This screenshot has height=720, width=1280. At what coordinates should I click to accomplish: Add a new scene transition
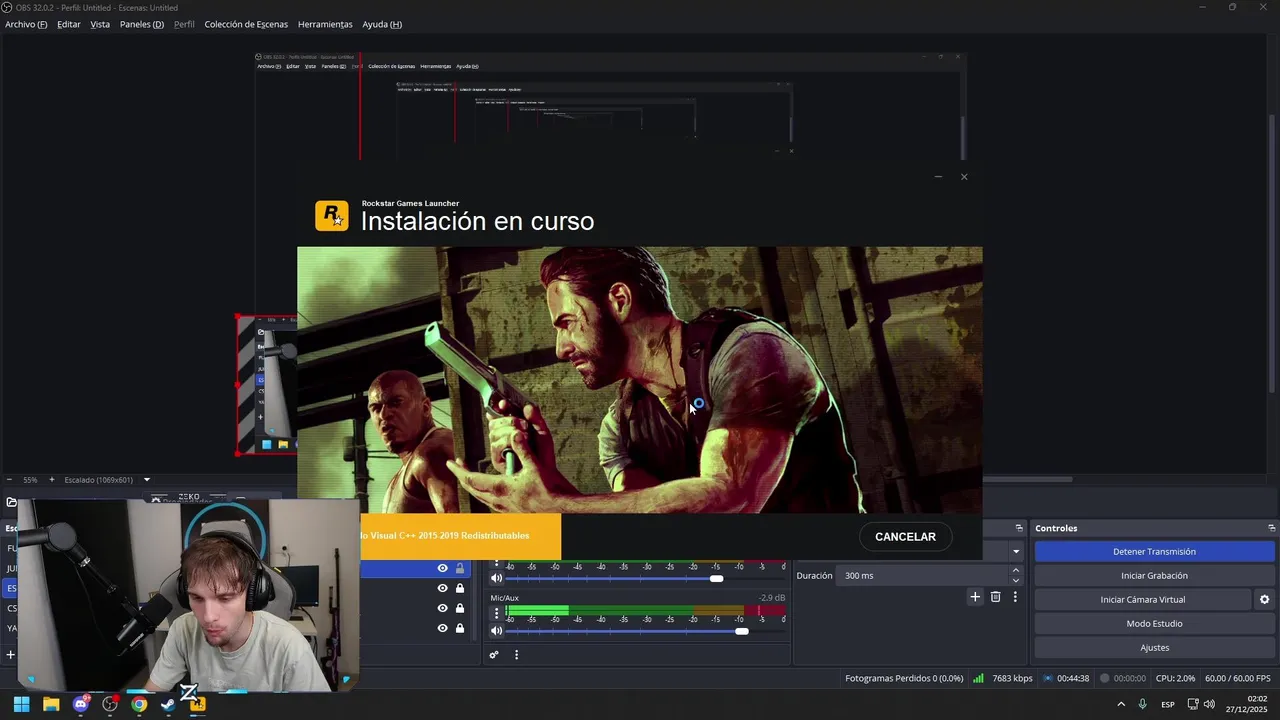975,597
